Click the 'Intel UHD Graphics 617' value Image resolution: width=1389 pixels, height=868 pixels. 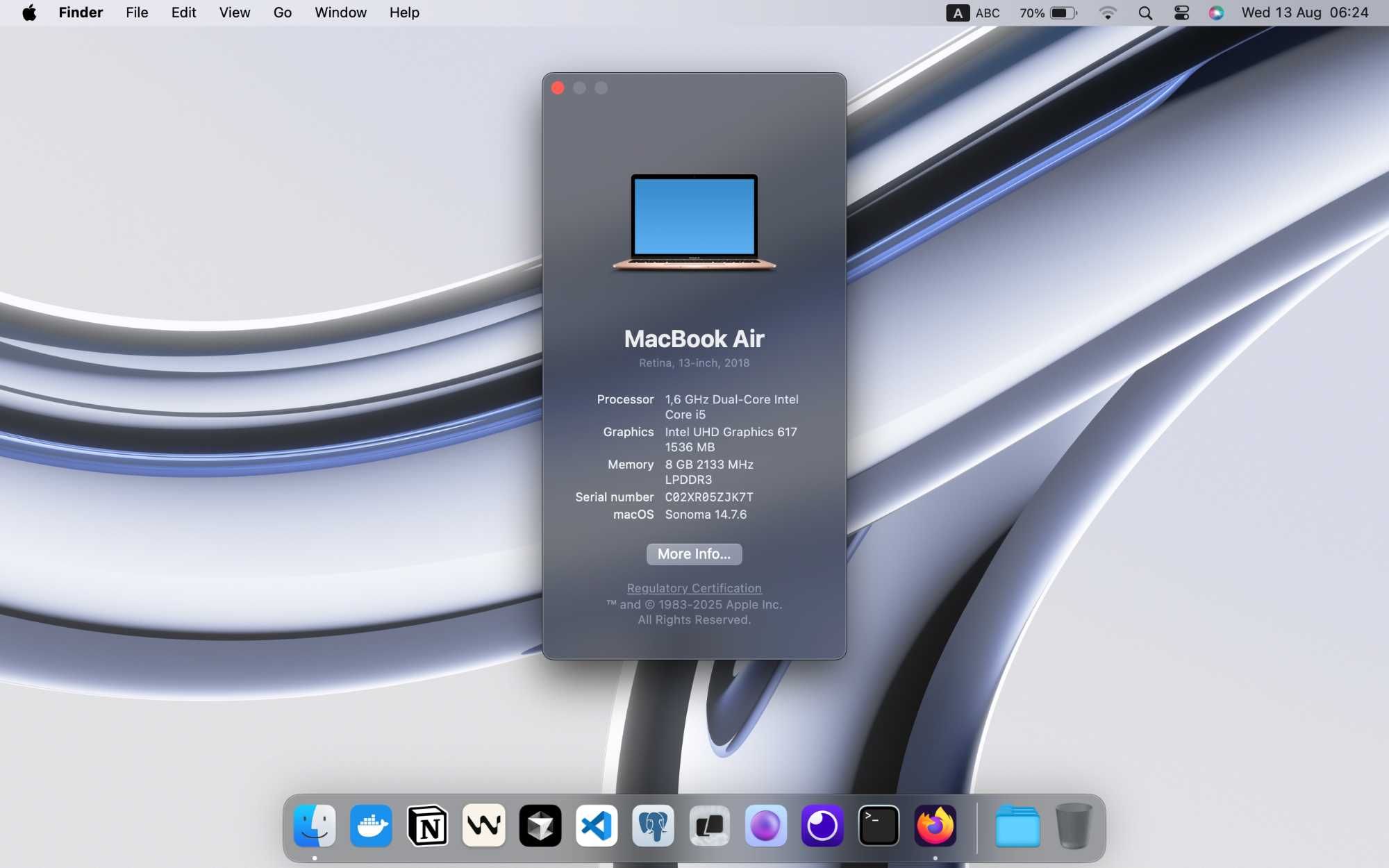[731, 432]
